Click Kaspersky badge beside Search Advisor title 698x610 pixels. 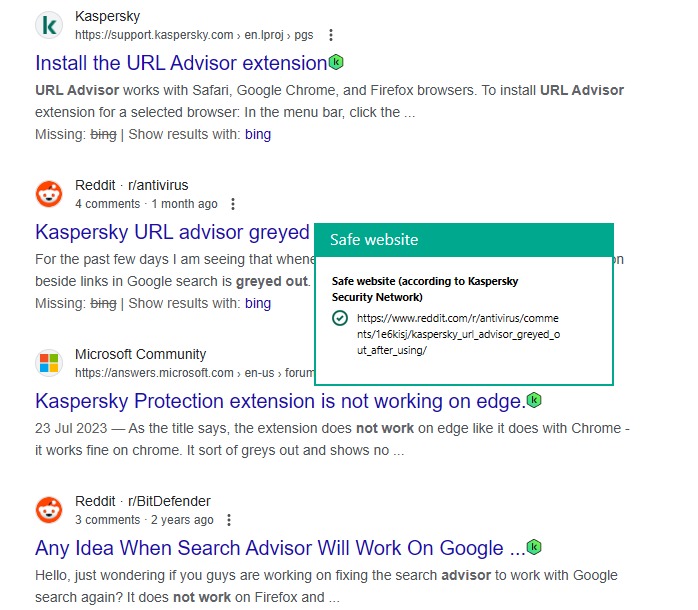click(535, 547)
